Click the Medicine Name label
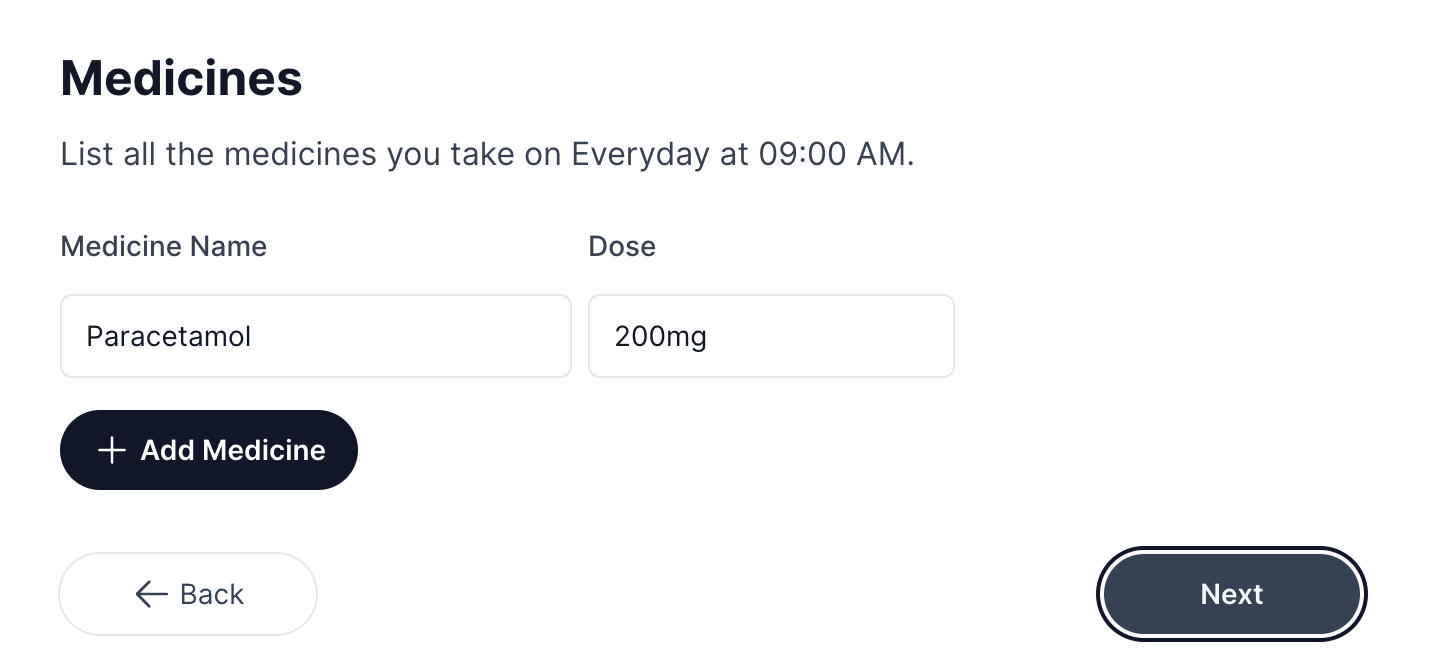The image size is (1446, 672). (x=164, y=246)
